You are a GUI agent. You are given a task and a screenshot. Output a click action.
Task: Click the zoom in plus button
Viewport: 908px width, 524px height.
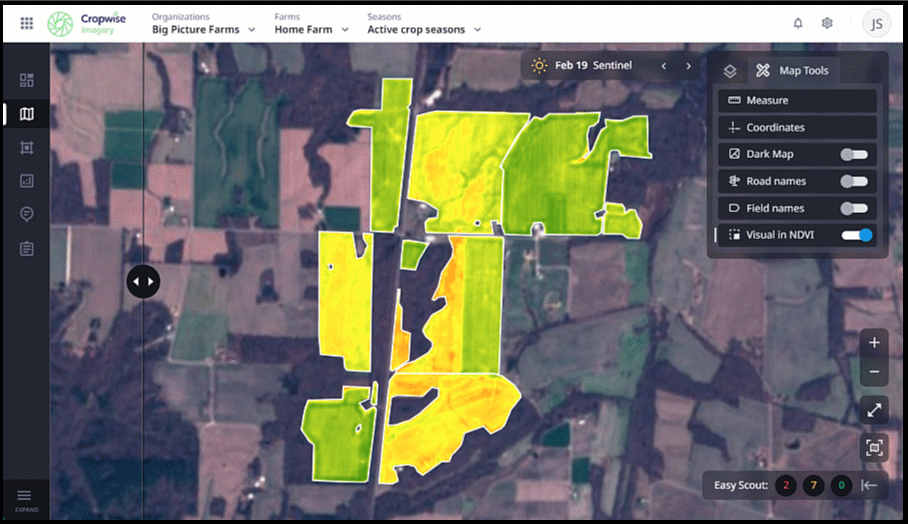pos(874,343)
